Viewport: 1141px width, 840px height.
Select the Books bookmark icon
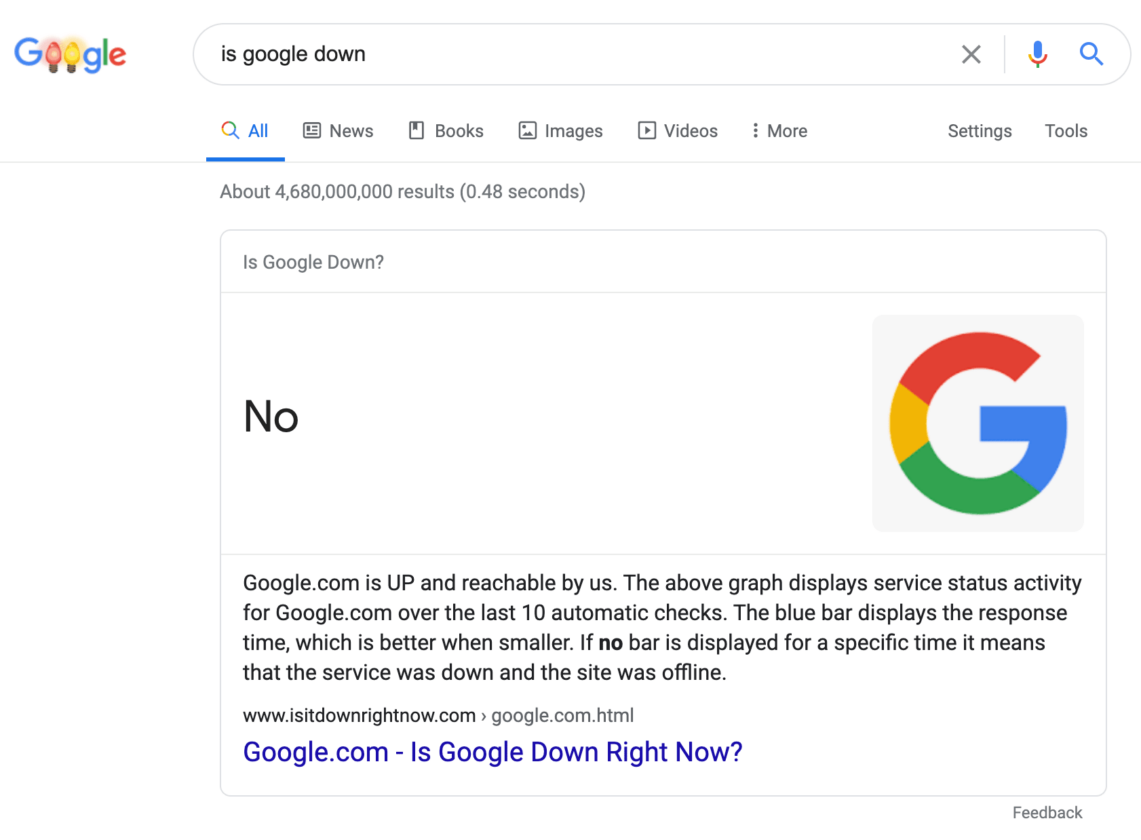tap(416, 130)
